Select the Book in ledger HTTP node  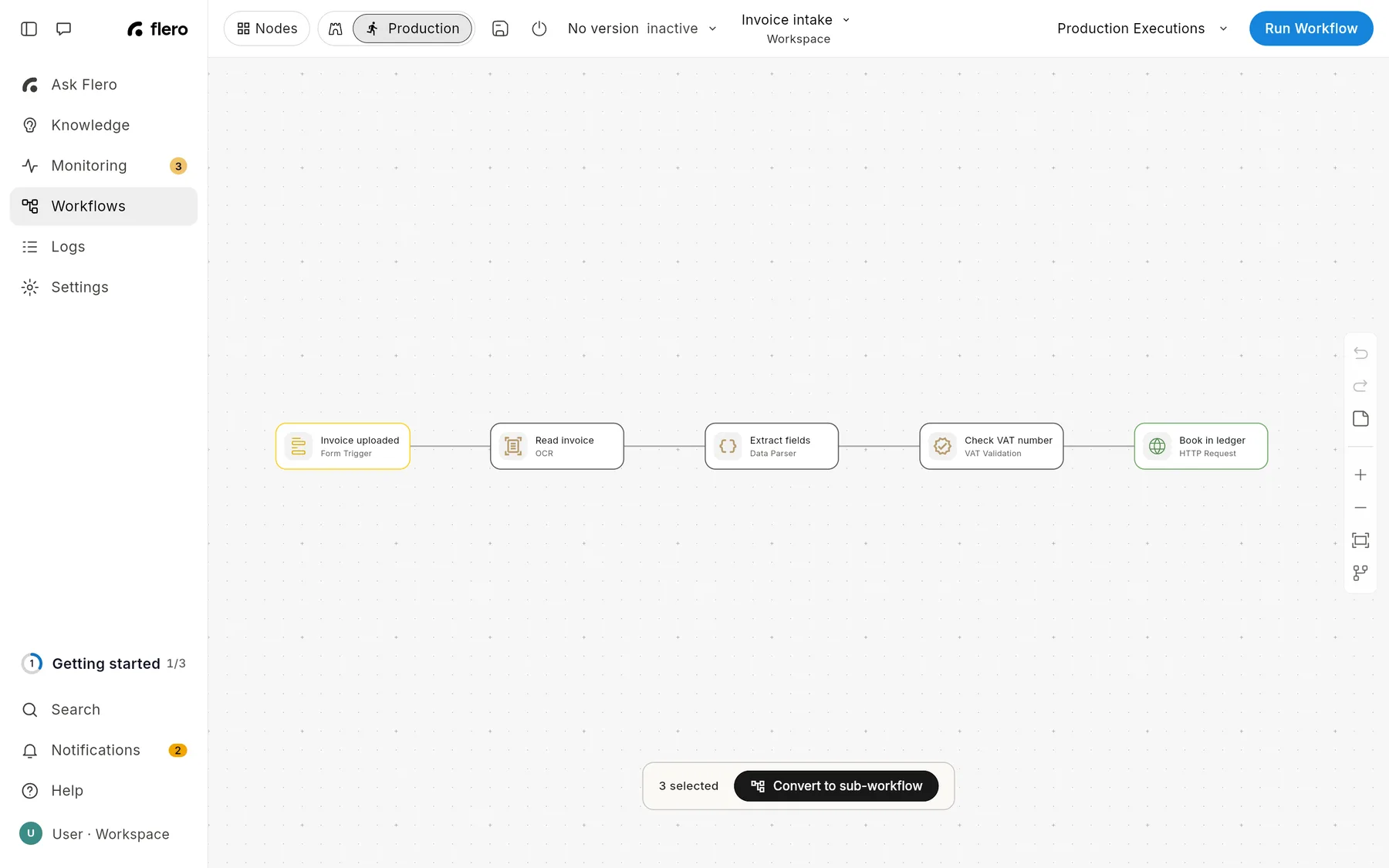(x=1201, y=446)
